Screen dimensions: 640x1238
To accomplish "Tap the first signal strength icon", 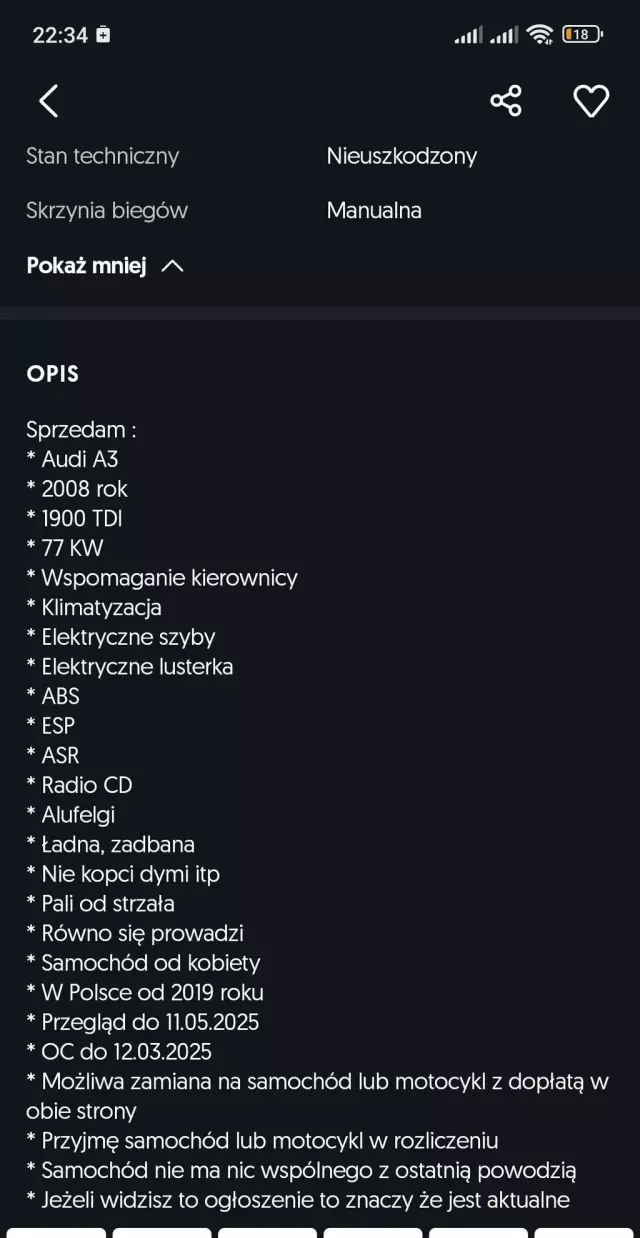I will pyautogui.click(x=468, y=36).
